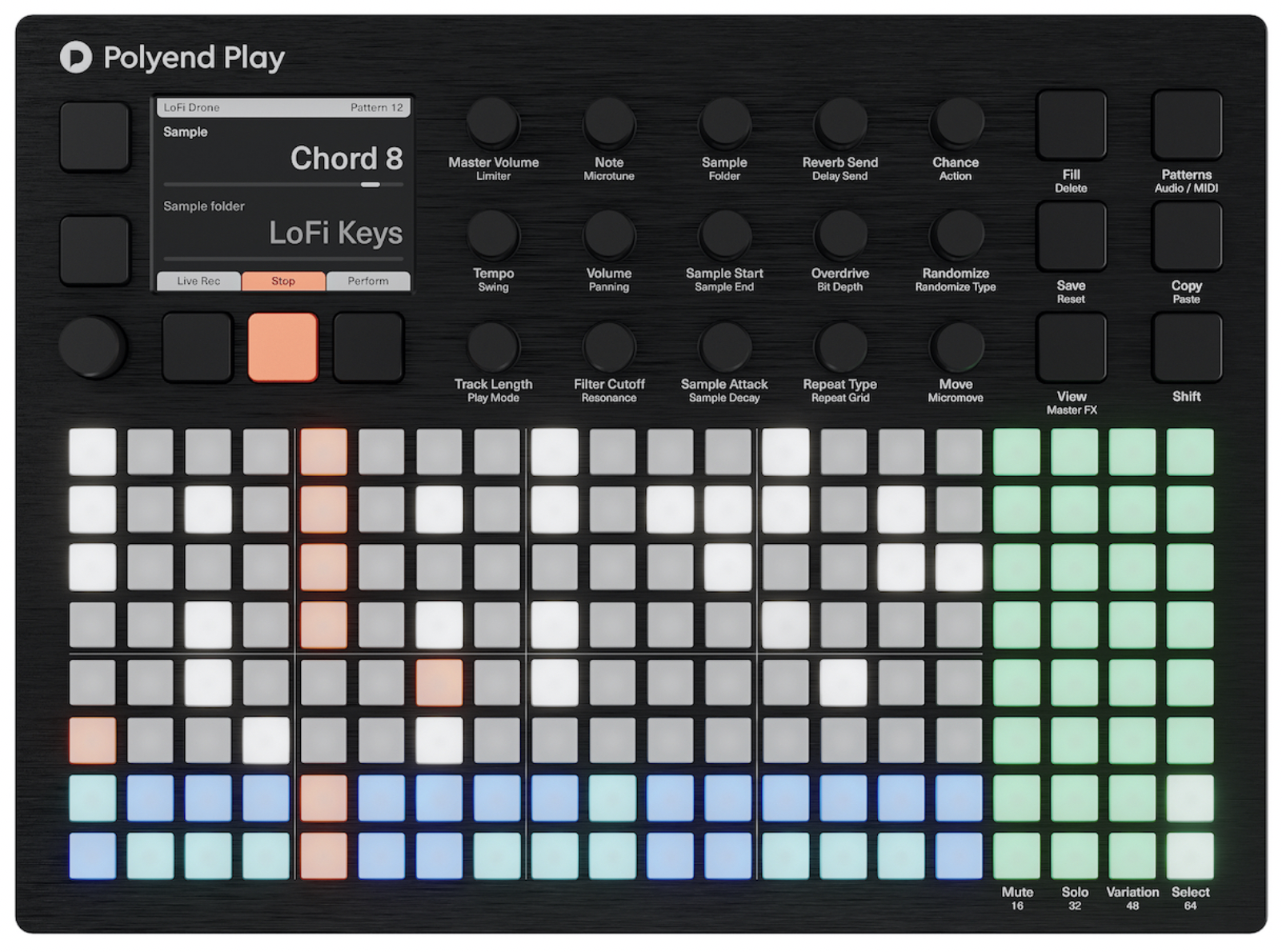This screenshot has height=952, width=1282.
Task: Tap the orange pad in the bottom grid row
Action: click(x=324, y=856)
